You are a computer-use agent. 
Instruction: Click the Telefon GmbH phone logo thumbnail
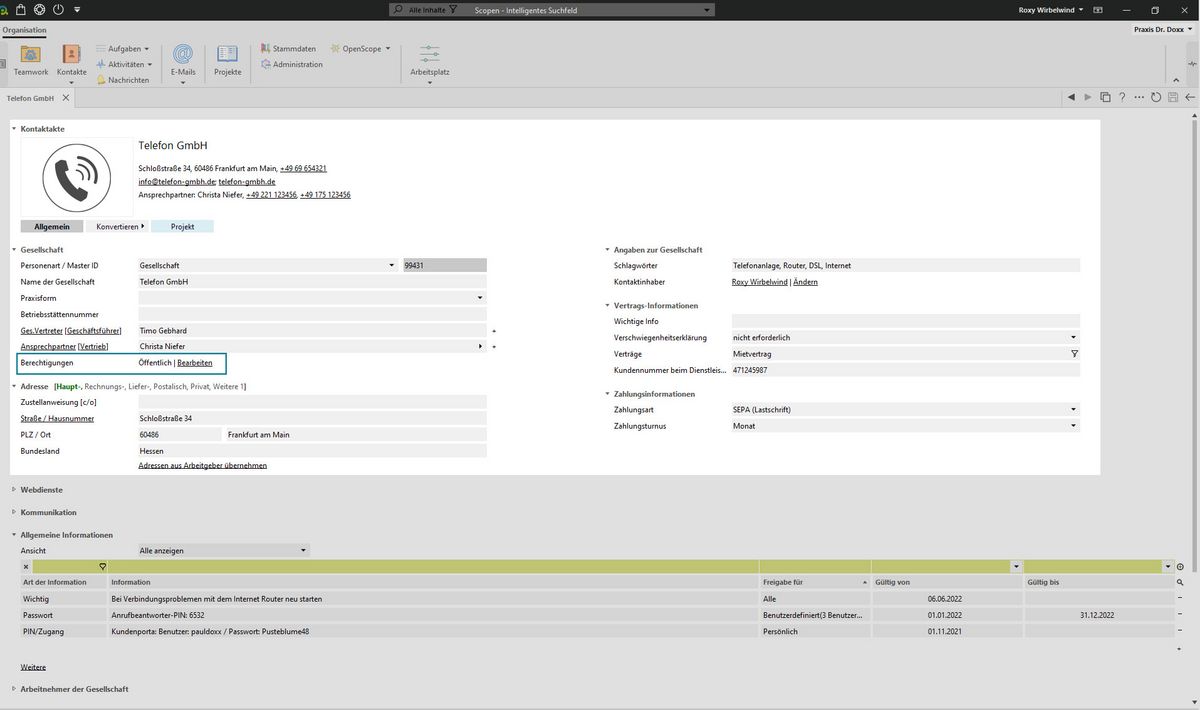click(x=76, y=176)
